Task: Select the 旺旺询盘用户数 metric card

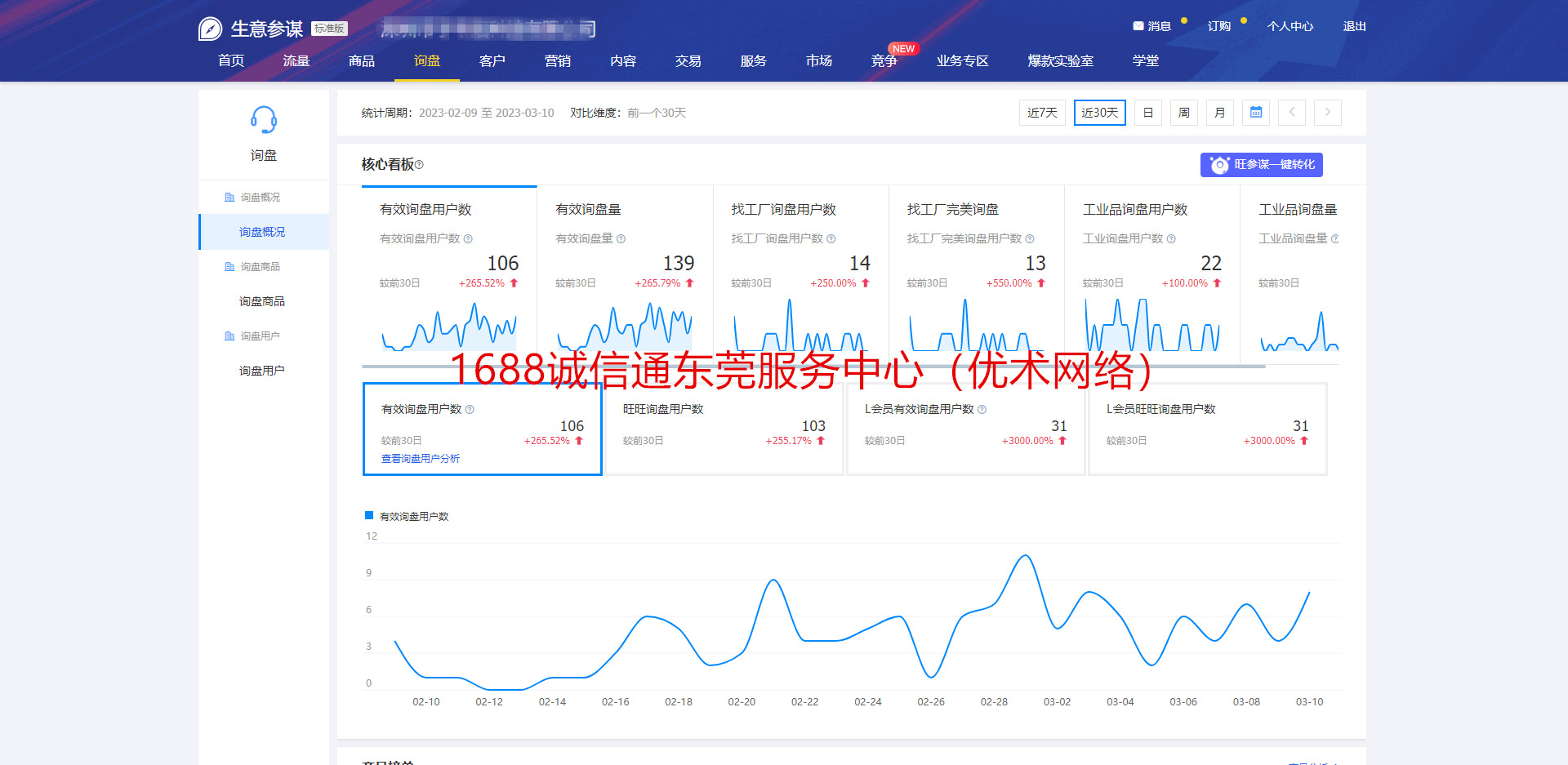Action: 724,429
